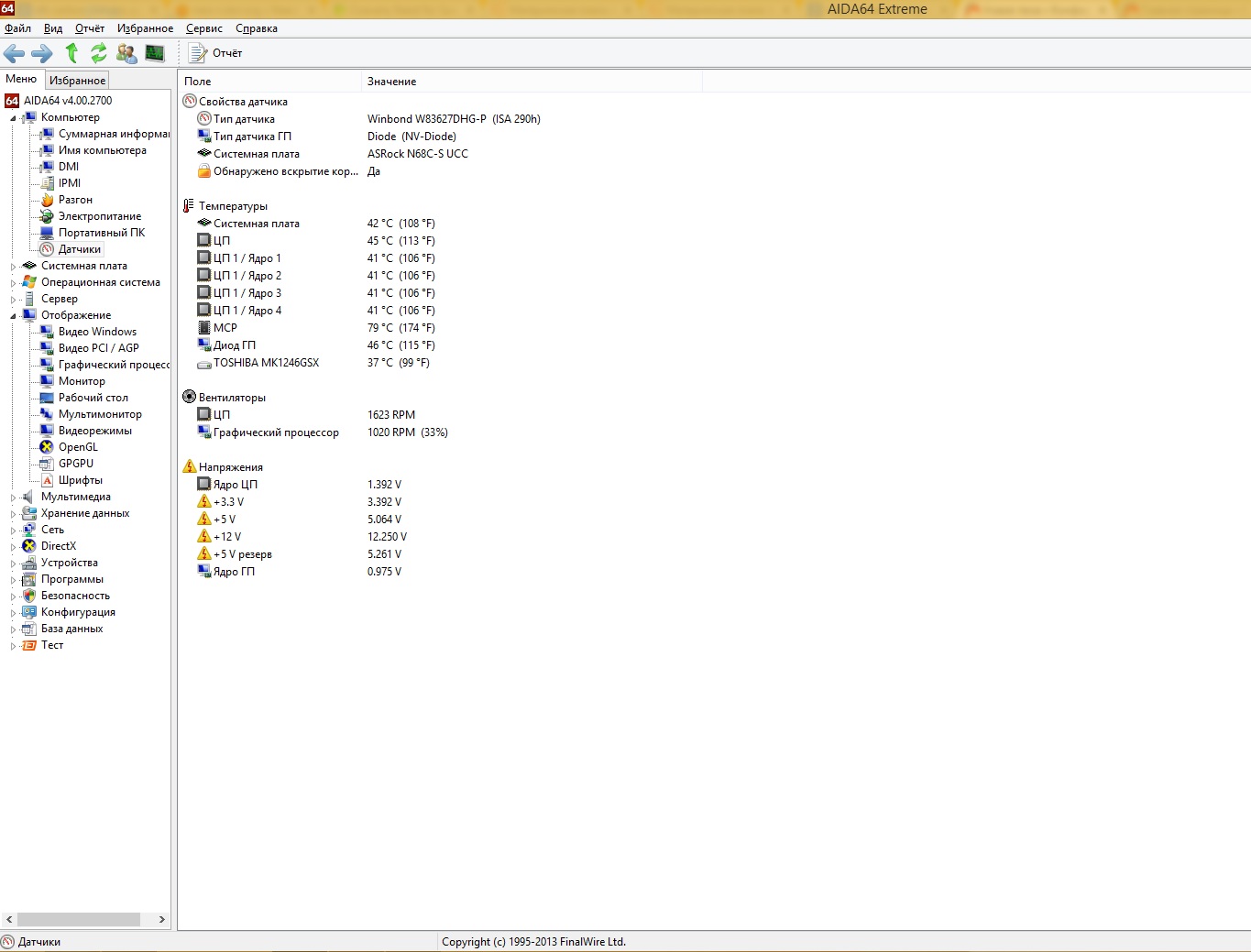Click the Forward navigation arrow

pos(42,53)
